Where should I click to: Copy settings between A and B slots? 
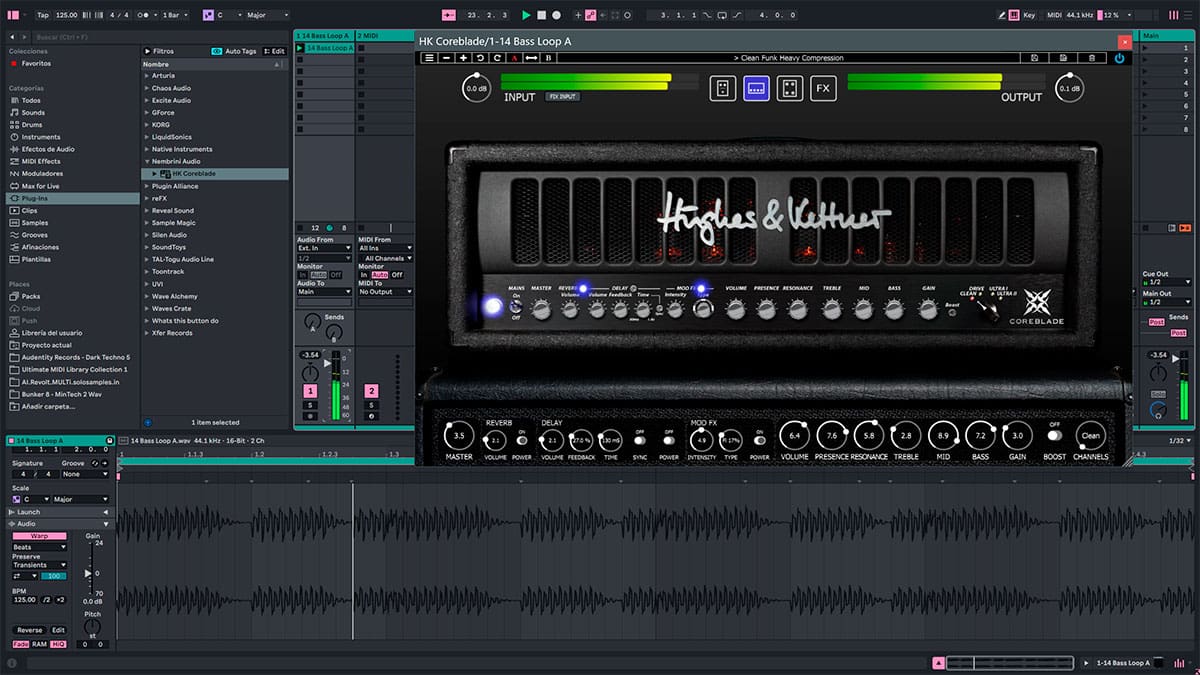tap(531, 58)
